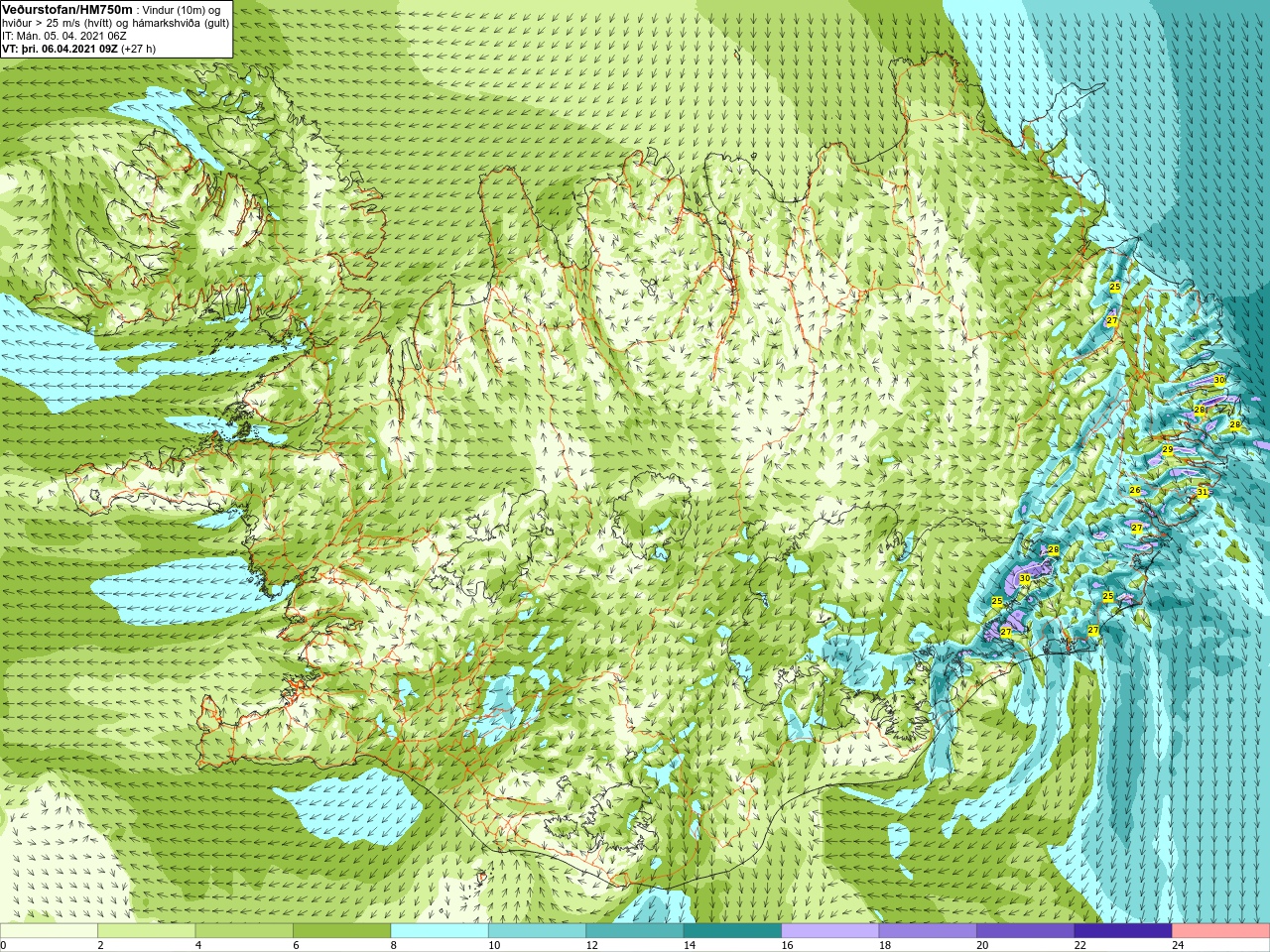Click the '16' tick label on color scale
Screen dimensions: 1270x952
pyautogui.click(x=787, y=945)
